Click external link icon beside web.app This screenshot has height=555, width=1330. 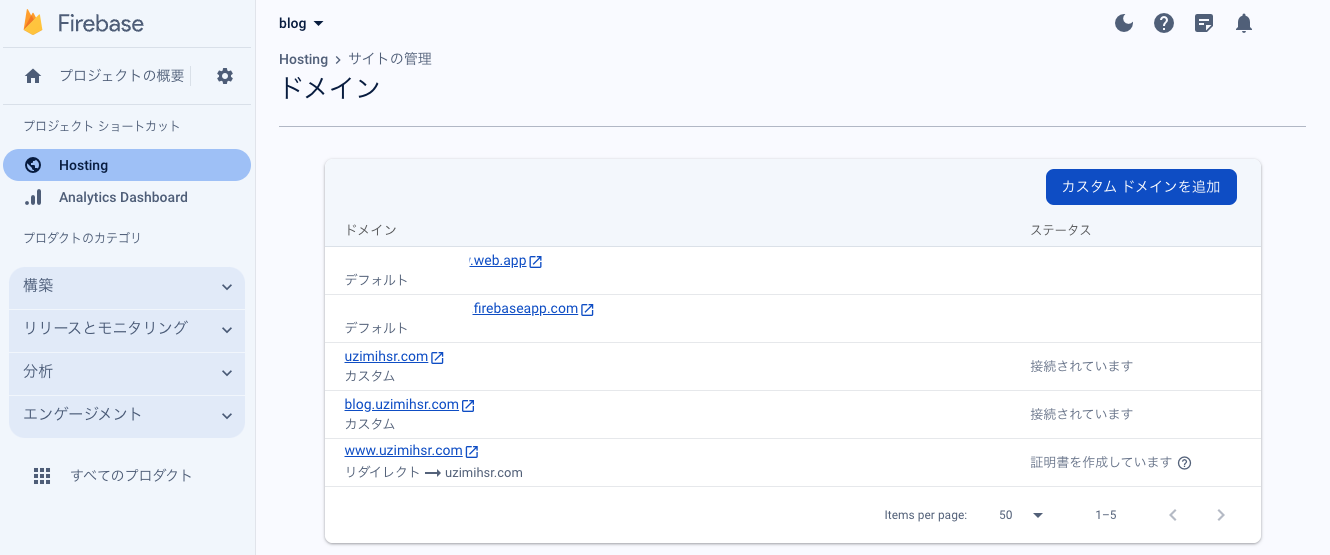coord(536,262)
